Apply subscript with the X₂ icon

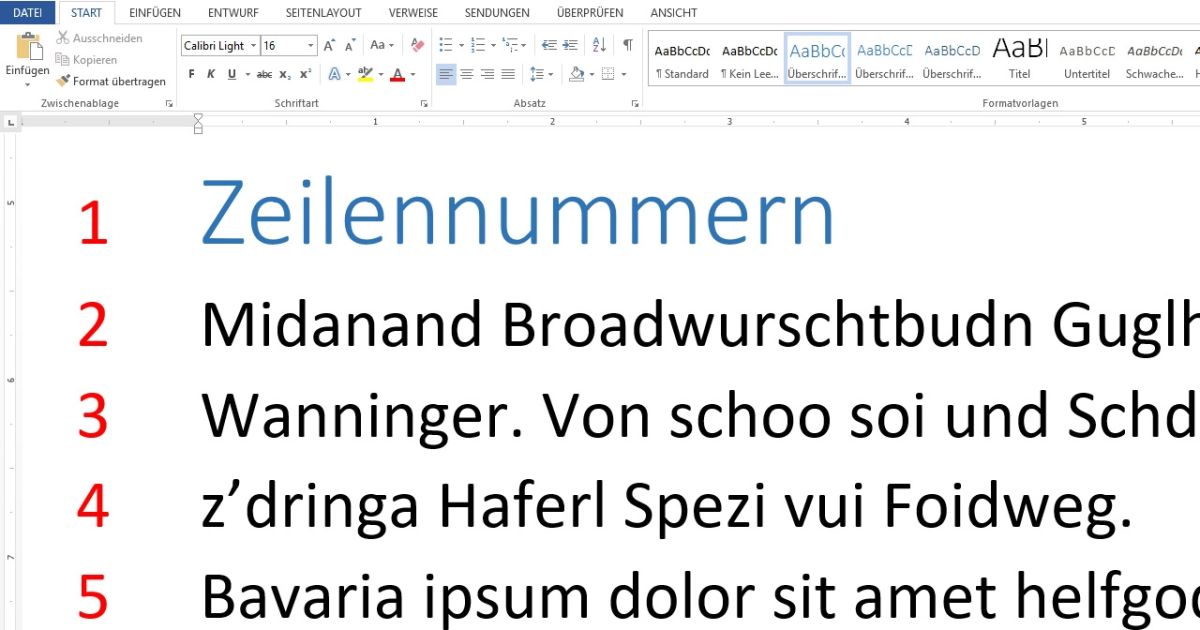[x=284, y=73]
